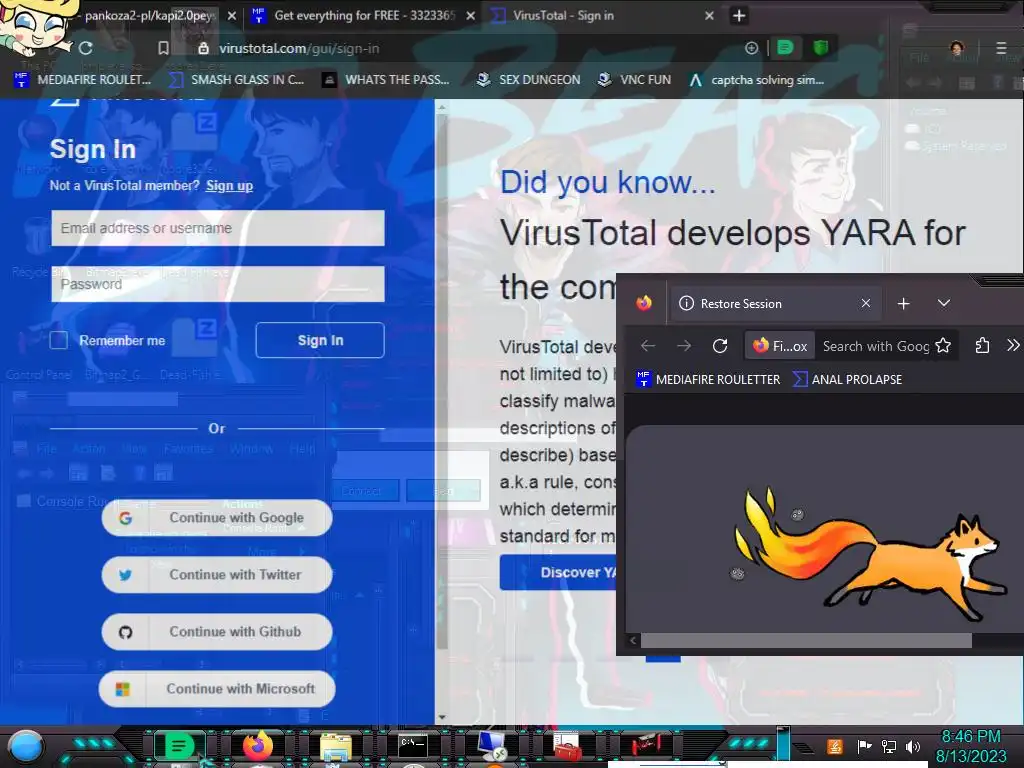Screen dimensions: 1024x768
Task: Open WHATS THE PASS... bookmark
Action: [386, 80]
